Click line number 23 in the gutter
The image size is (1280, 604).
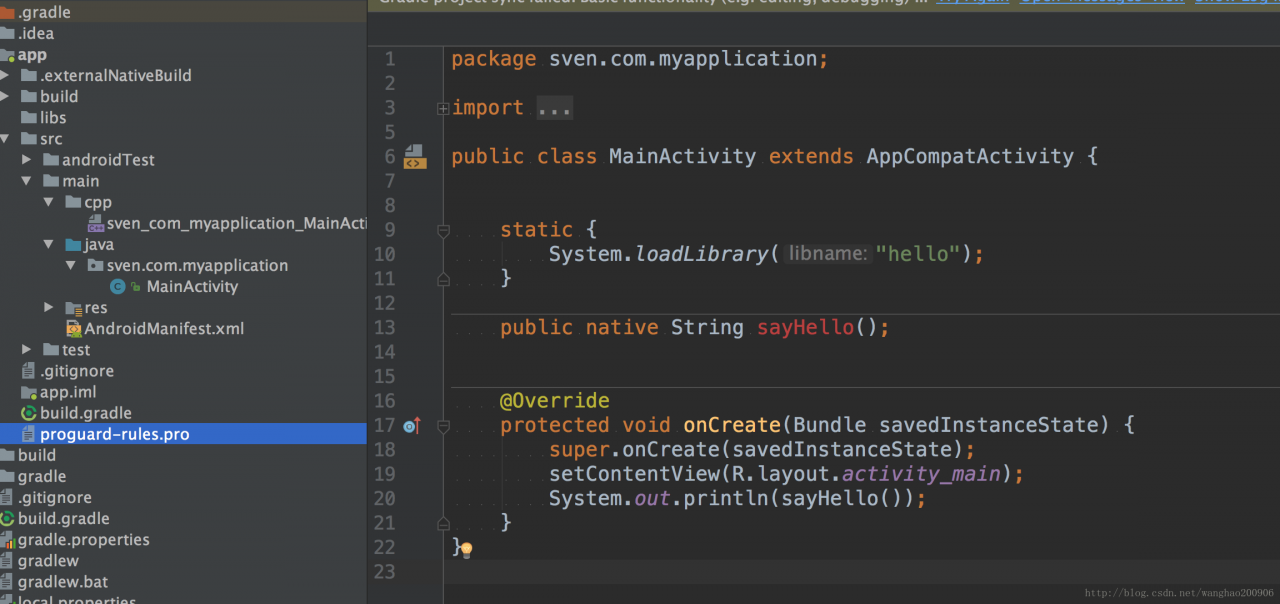384,572
